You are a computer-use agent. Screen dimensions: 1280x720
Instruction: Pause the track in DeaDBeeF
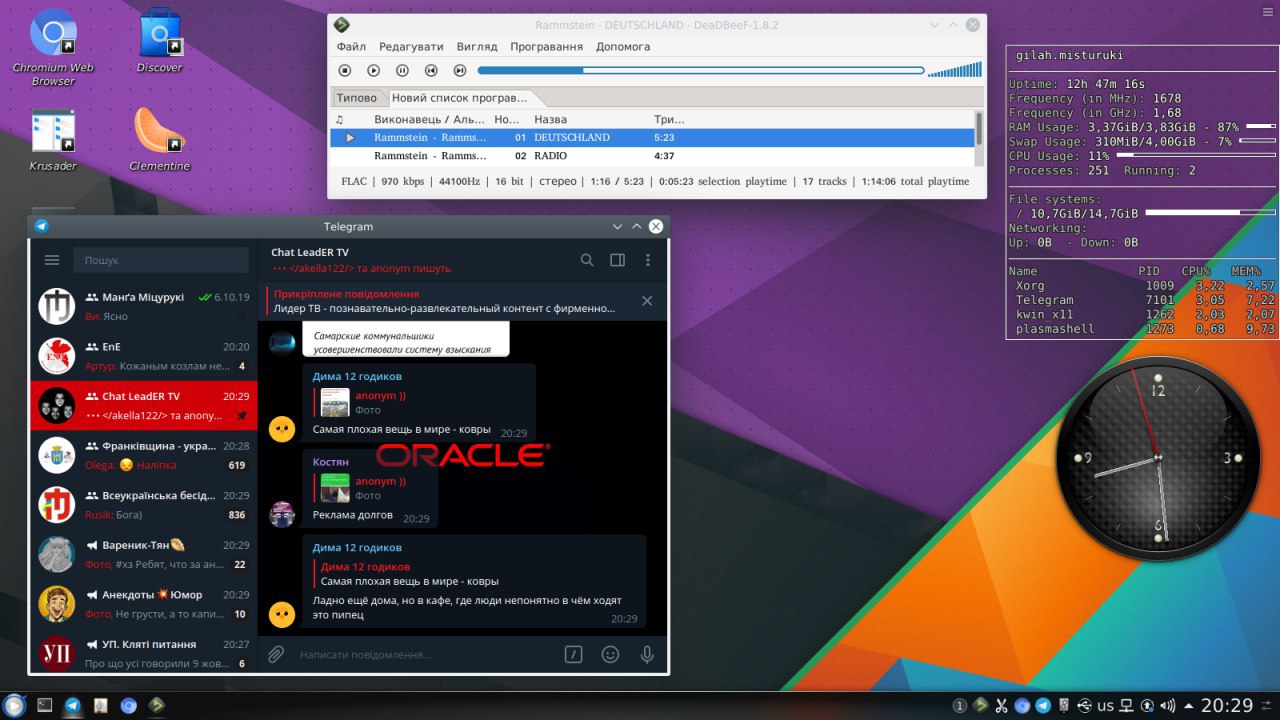[x=402, y=70]
